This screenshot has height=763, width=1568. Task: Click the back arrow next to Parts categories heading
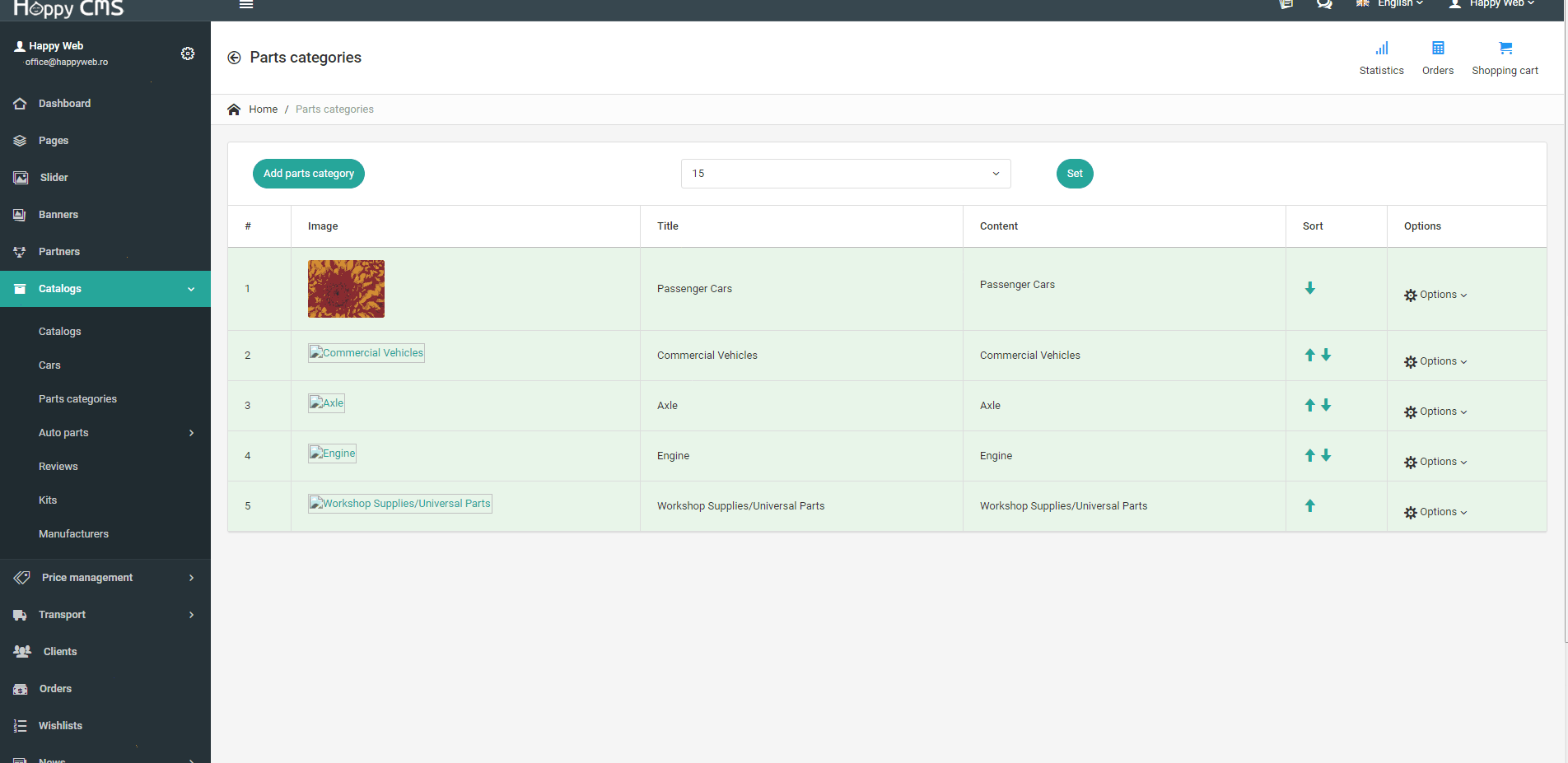pos(234,58)
